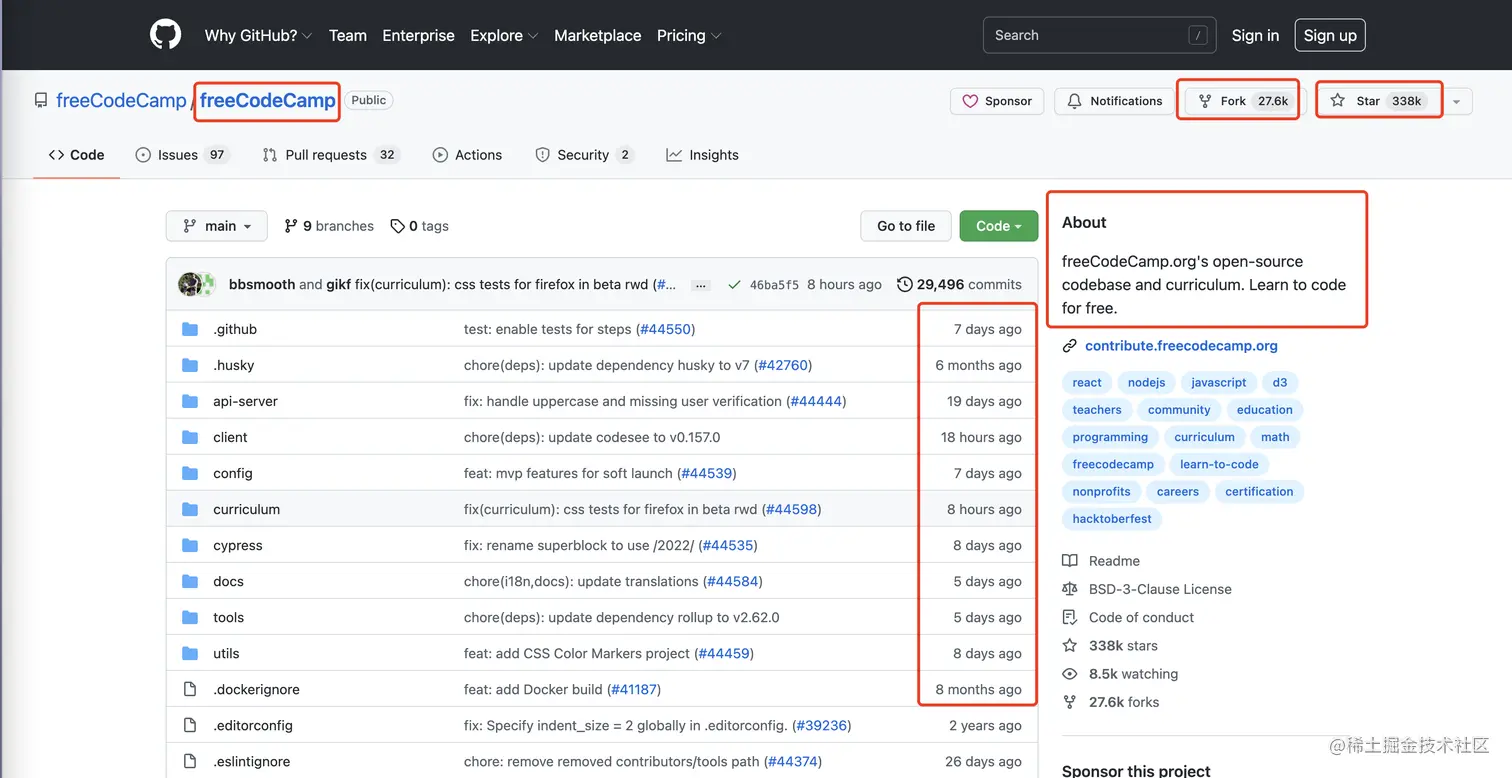
Task: Open the 9 branches link
Action: coord(329,226)
